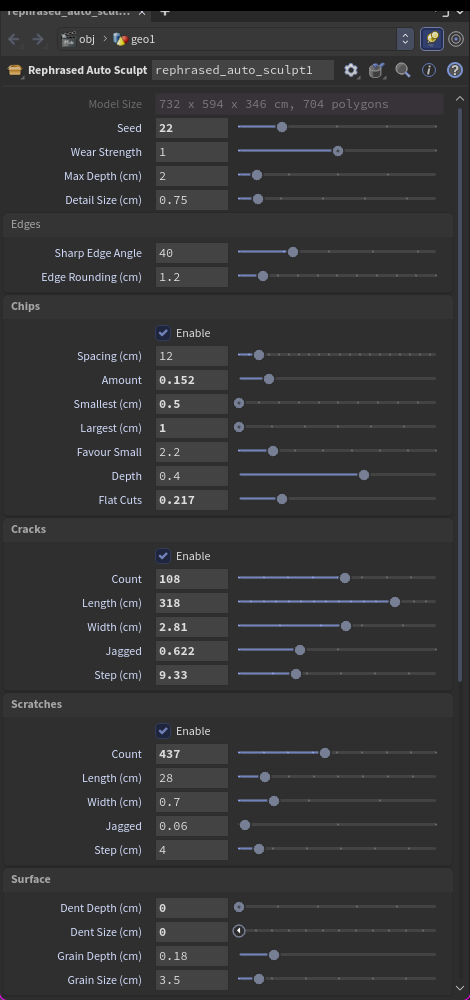Click the magnifier search parameters icon
The height and width of the screenshot is (1000, 470).
click(x=402, y=70)
